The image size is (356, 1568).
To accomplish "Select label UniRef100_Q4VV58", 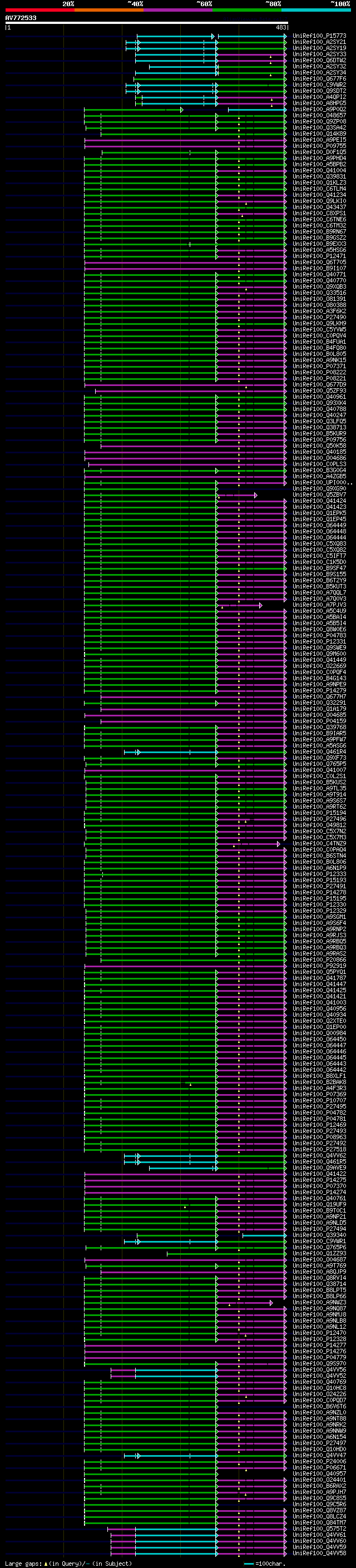I will pyautogui.click(x=319, y=1554).
